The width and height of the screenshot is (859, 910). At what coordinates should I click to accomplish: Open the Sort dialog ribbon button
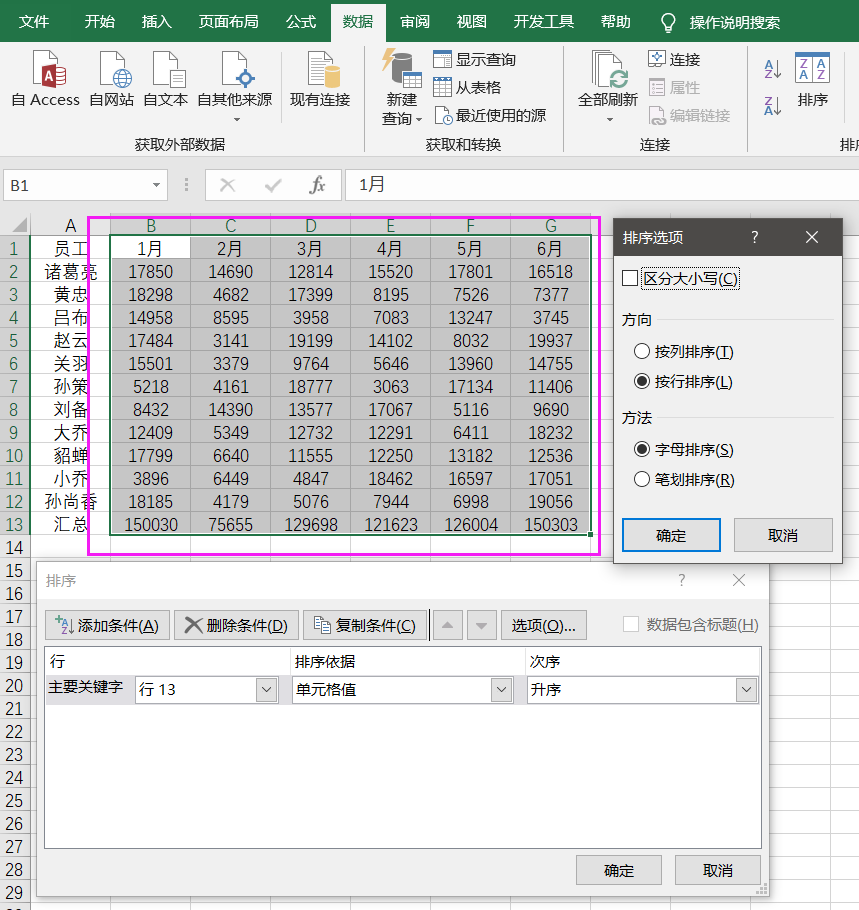[813, 80]
